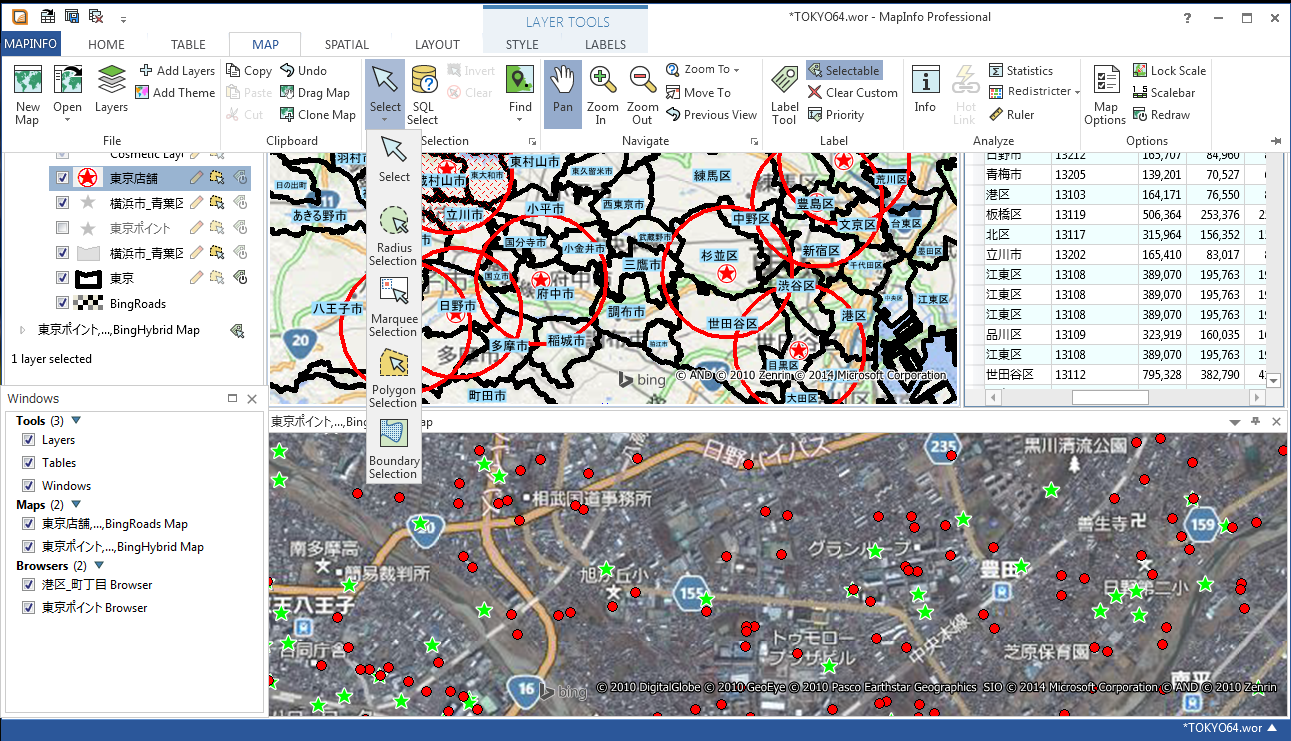Screen dimensions: 1291x741
Task: Enable the unchecked 東京ポイント layer checkbox
Action: [x=63, y=228]
